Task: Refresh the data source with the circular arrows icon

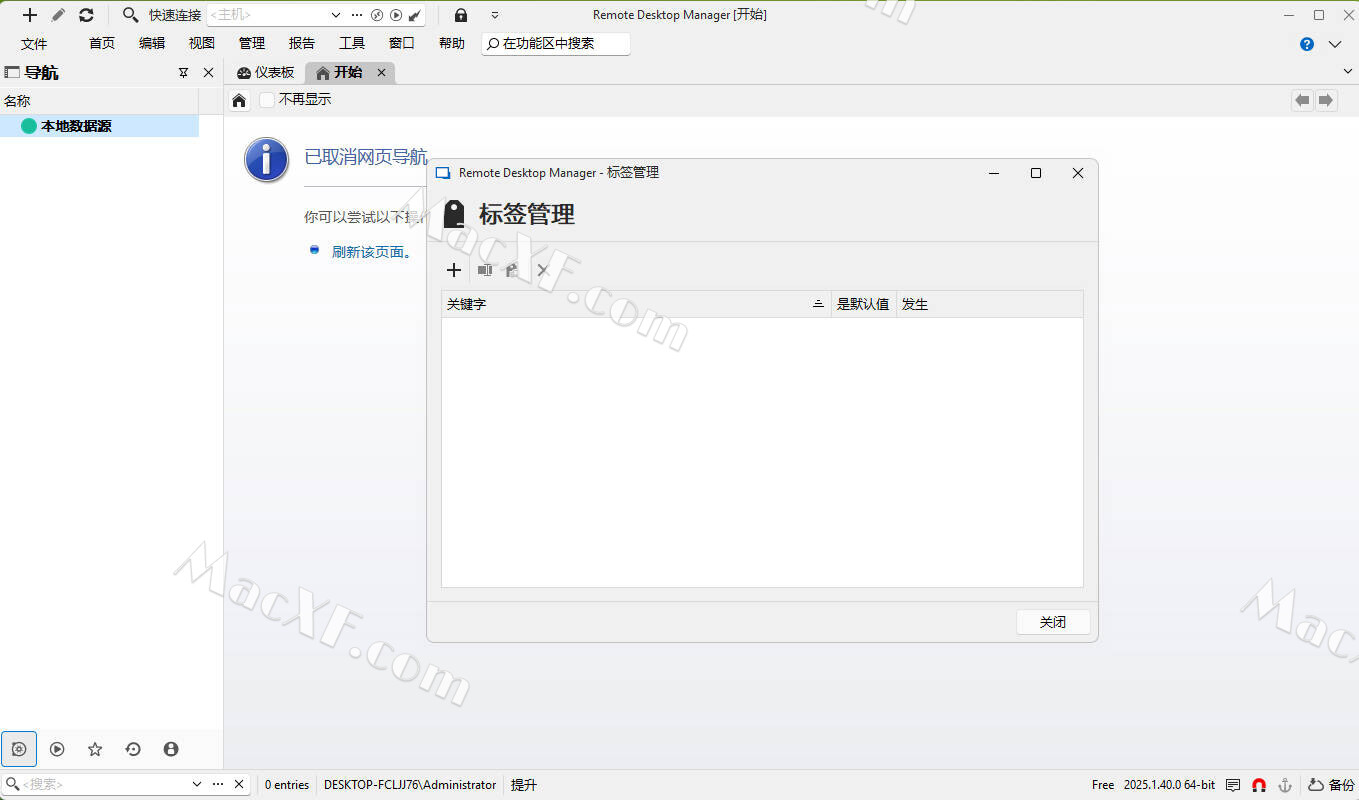Action: coord(86,15)
